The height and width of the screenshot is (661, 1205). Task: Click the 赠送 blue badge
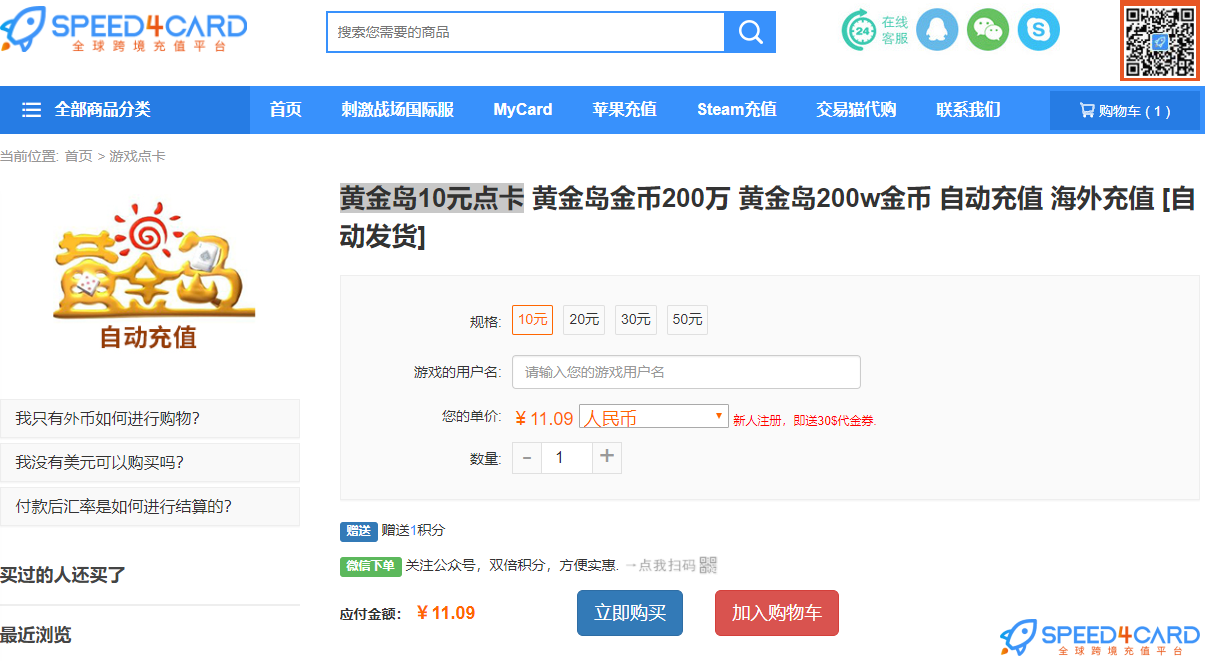pyautogui.click(x=359, y=531)
